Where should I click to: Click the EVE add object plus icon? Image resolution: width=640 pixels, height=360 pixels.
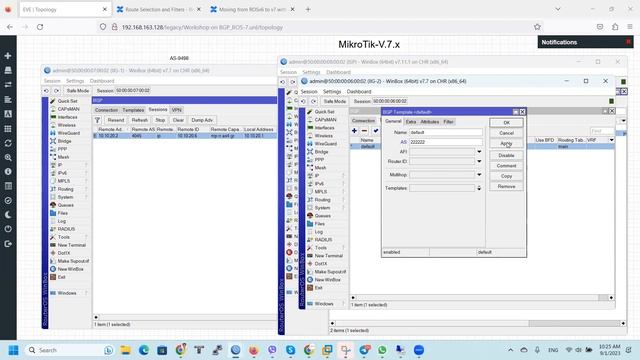tap(8, 56)
